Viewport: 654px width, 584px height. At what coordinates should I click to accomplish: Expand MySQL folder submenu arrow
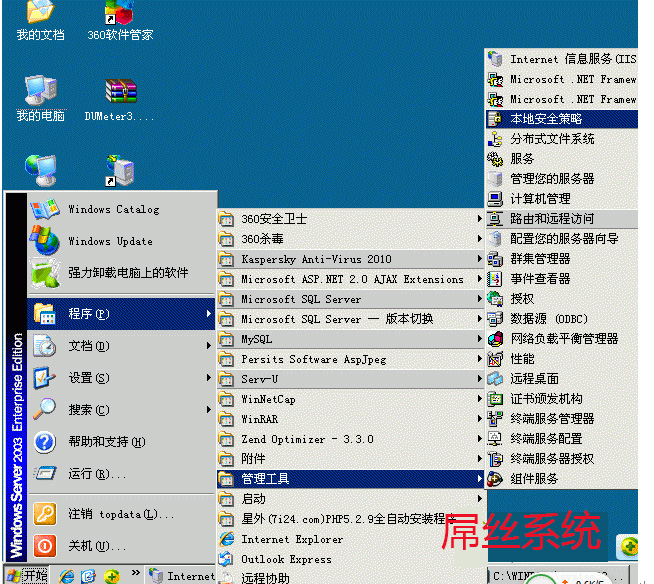point(479,339)
